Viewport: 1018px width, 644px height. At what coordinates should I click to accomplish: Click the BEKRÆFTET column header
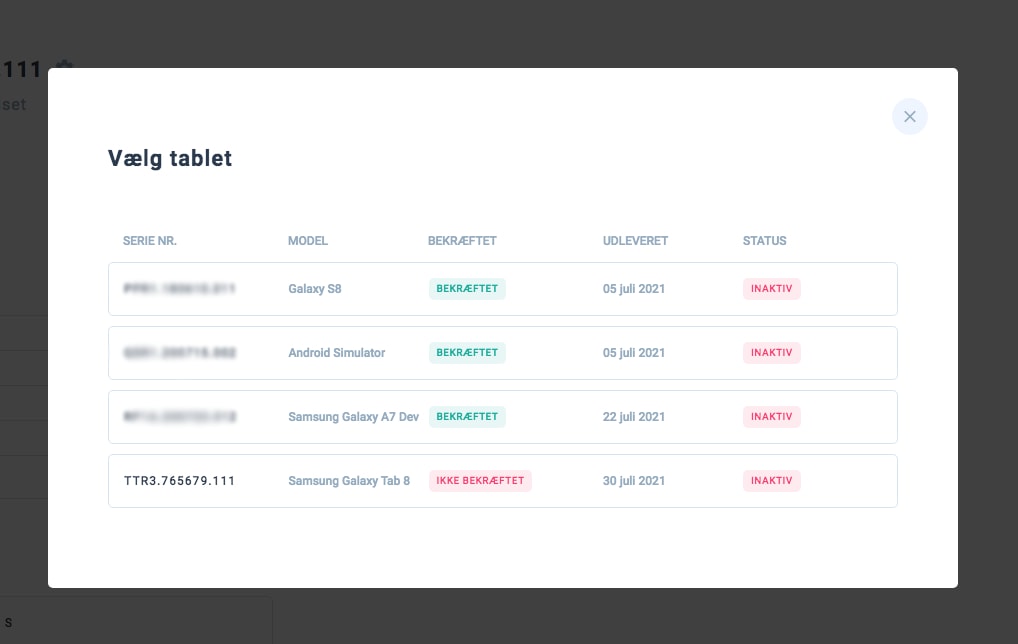pyautogui.click(x=462, y=241)
